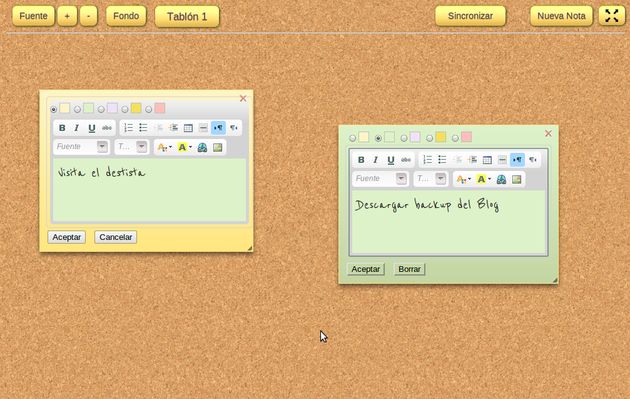This screenshot has height=399, width=630.
Task: Toggle bold in the Descargar backup note
Action: [x=361, y=160]
